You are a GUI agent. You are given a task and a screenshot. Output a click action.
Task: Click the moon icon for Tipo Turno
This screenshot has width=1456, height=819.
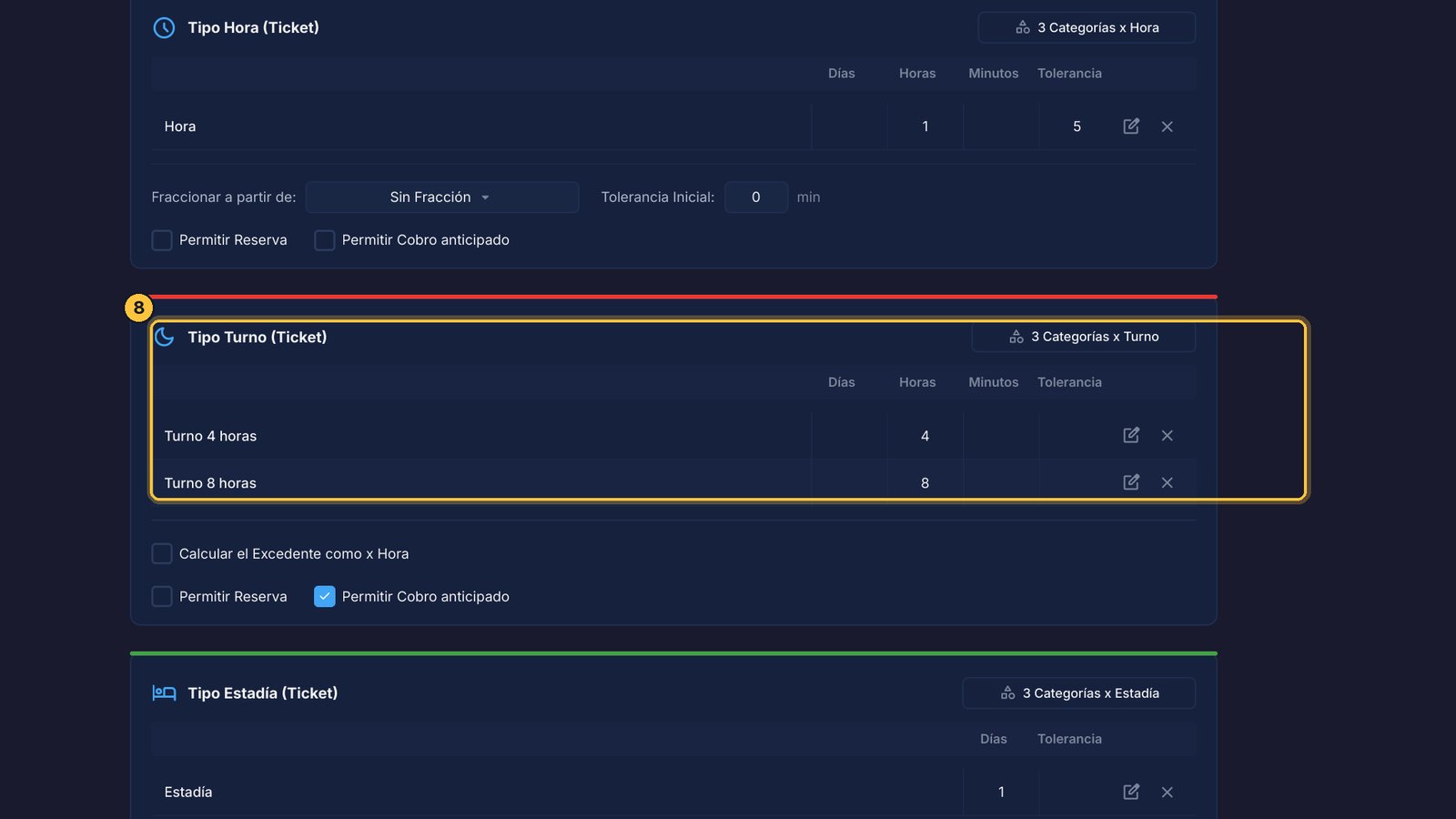(x=164, y=337)
